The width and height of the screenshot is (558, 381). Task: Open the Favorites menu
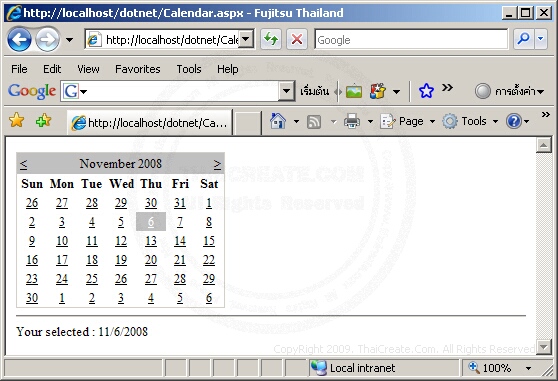point(138,69)
